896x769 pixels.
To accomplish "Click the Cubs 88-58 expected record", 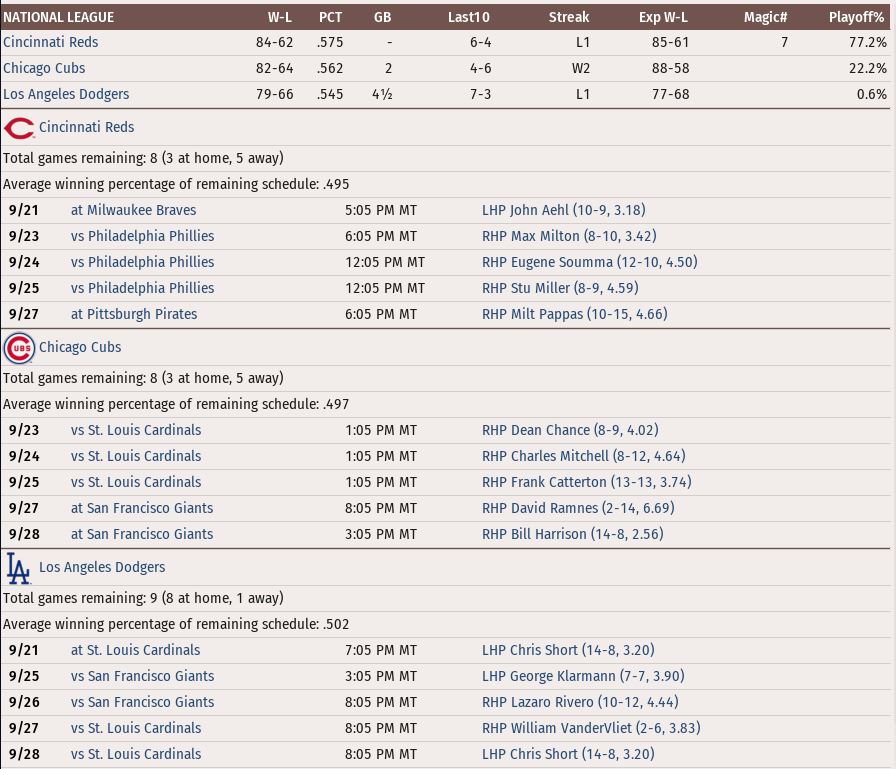I will [x=670, y=68].
